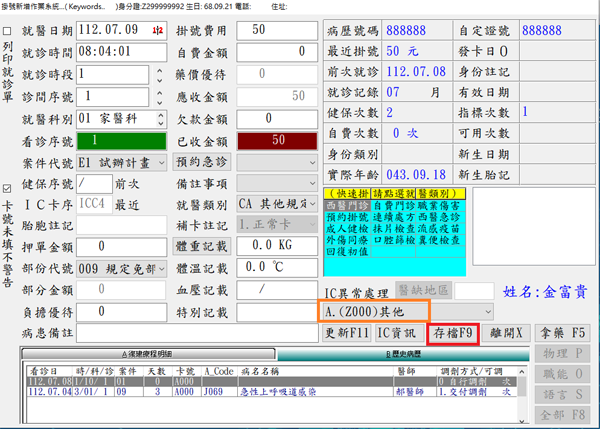Click the 拿藥 F5 button
600x429 pixels.
pyautogui.click(x=564, y=332)
